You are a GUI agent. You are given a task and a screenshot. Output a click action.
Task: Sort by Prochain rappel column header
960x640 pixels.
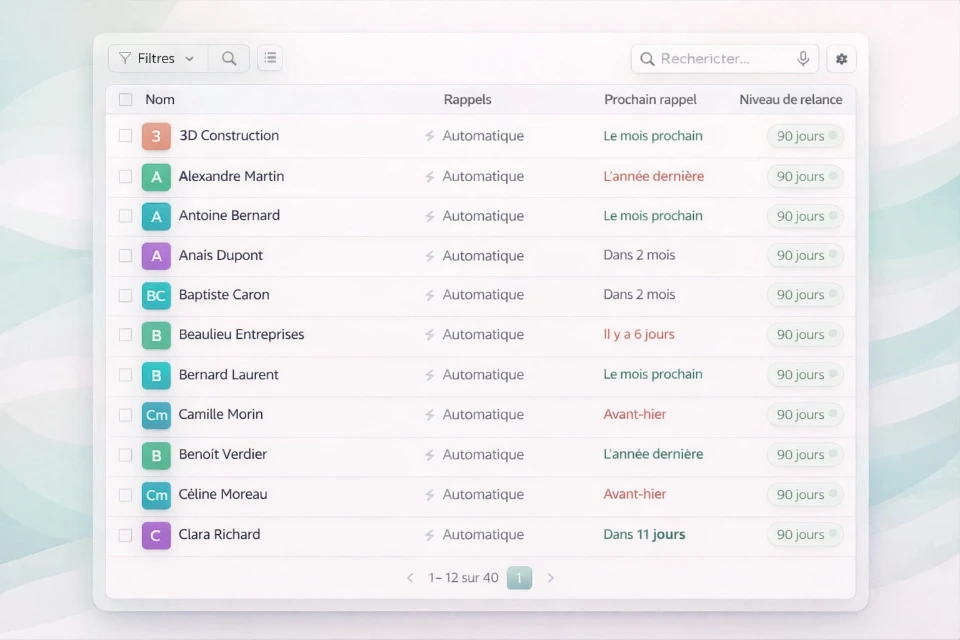click(650, 100)
